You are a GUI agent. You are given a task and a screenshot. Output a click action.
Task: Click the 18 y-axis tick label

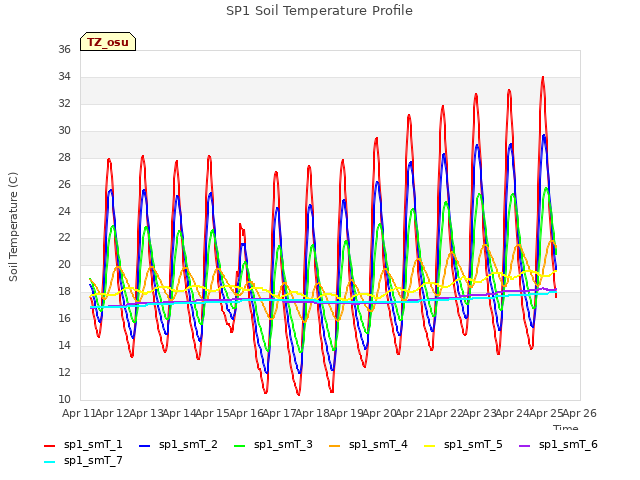point(64,291)
